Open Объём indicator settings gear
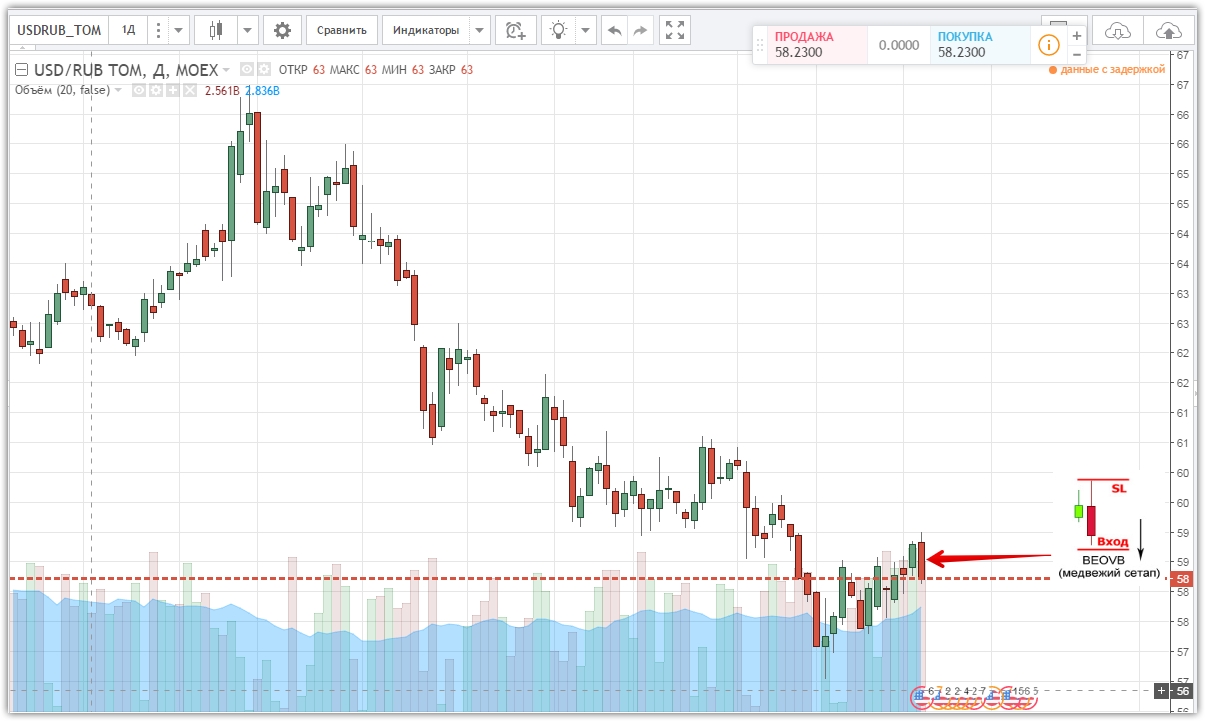This screenshot has height=721, width=1205. tap(156, 90)
